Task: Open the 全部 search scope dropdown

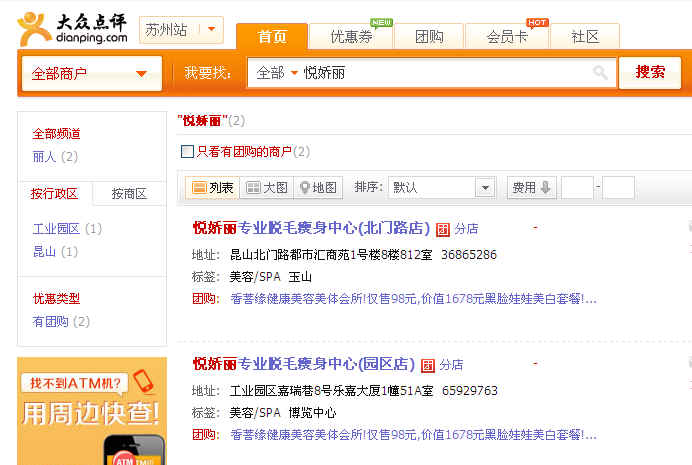Action: coord(277,73)
